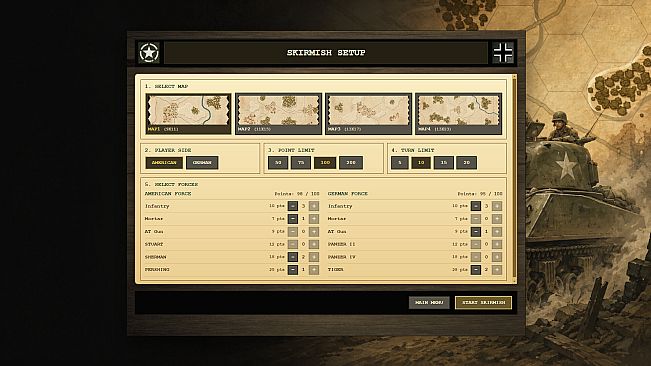
Task: Increase Pershing tank count
Action: (314, 270)
